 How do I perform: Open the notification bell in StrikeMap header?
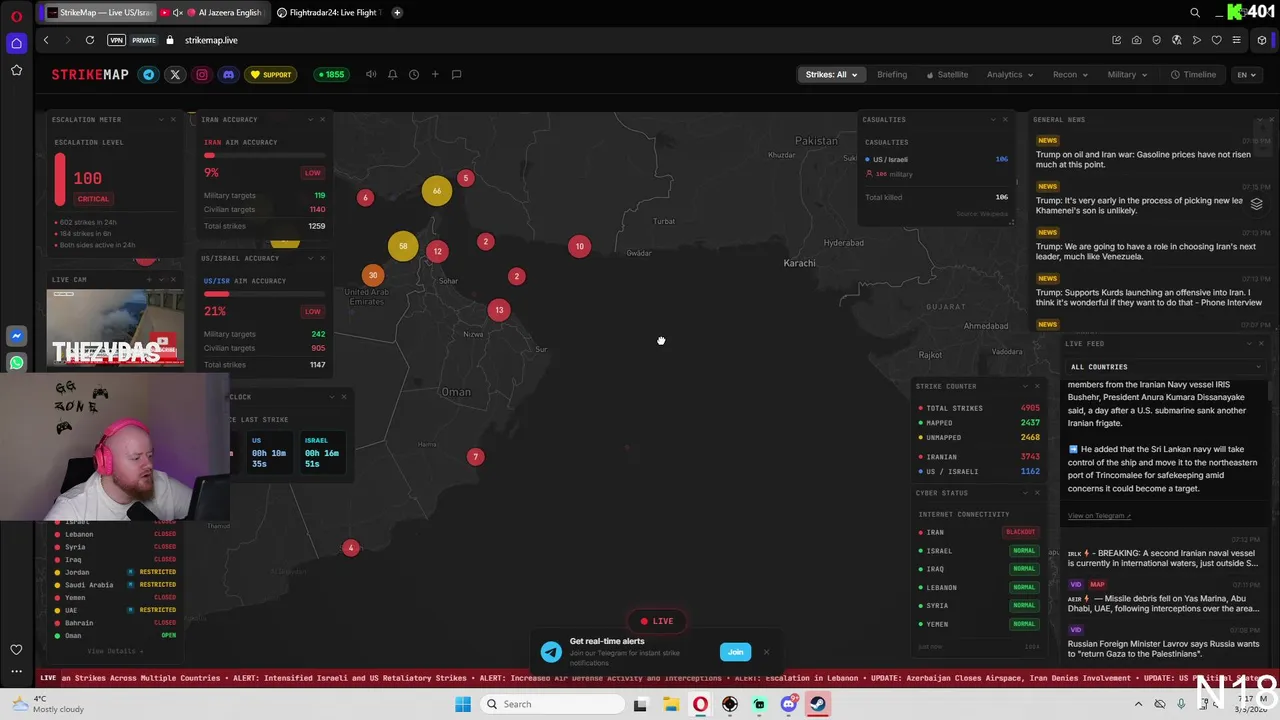pyautogui.click(x=392, y=74)
